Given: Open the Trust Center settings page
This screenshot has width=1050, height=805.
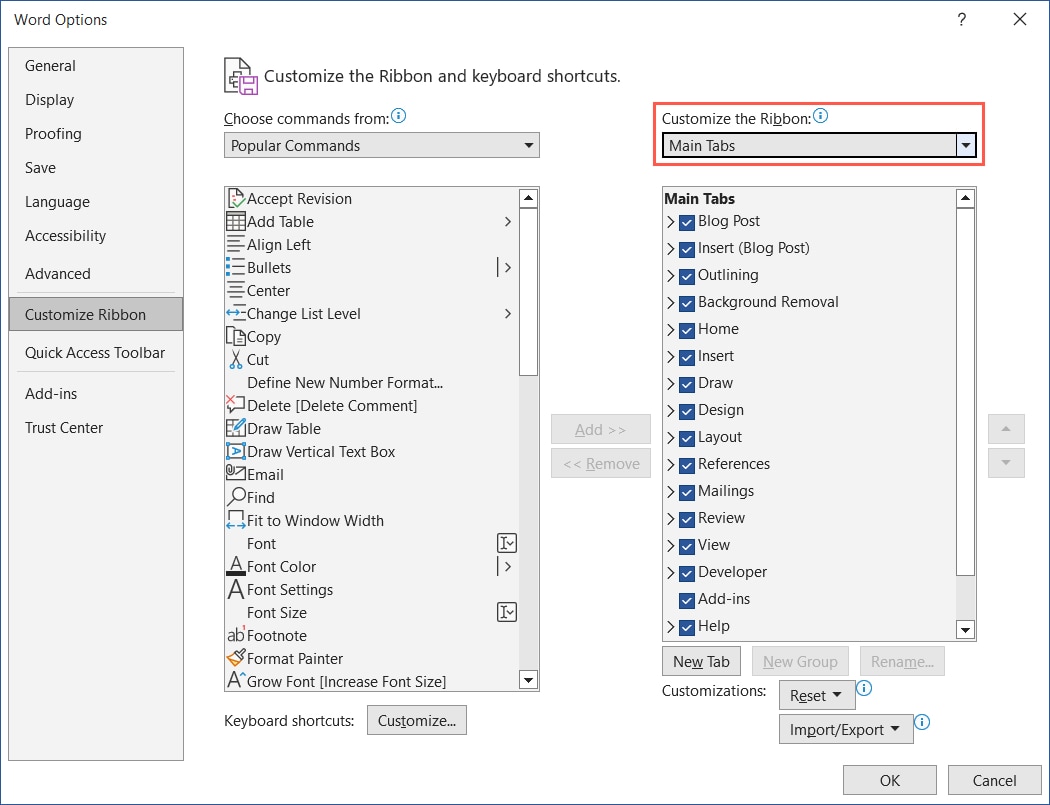Looking at the screenshot, I should pyautogui.click(x=65, y=427).
